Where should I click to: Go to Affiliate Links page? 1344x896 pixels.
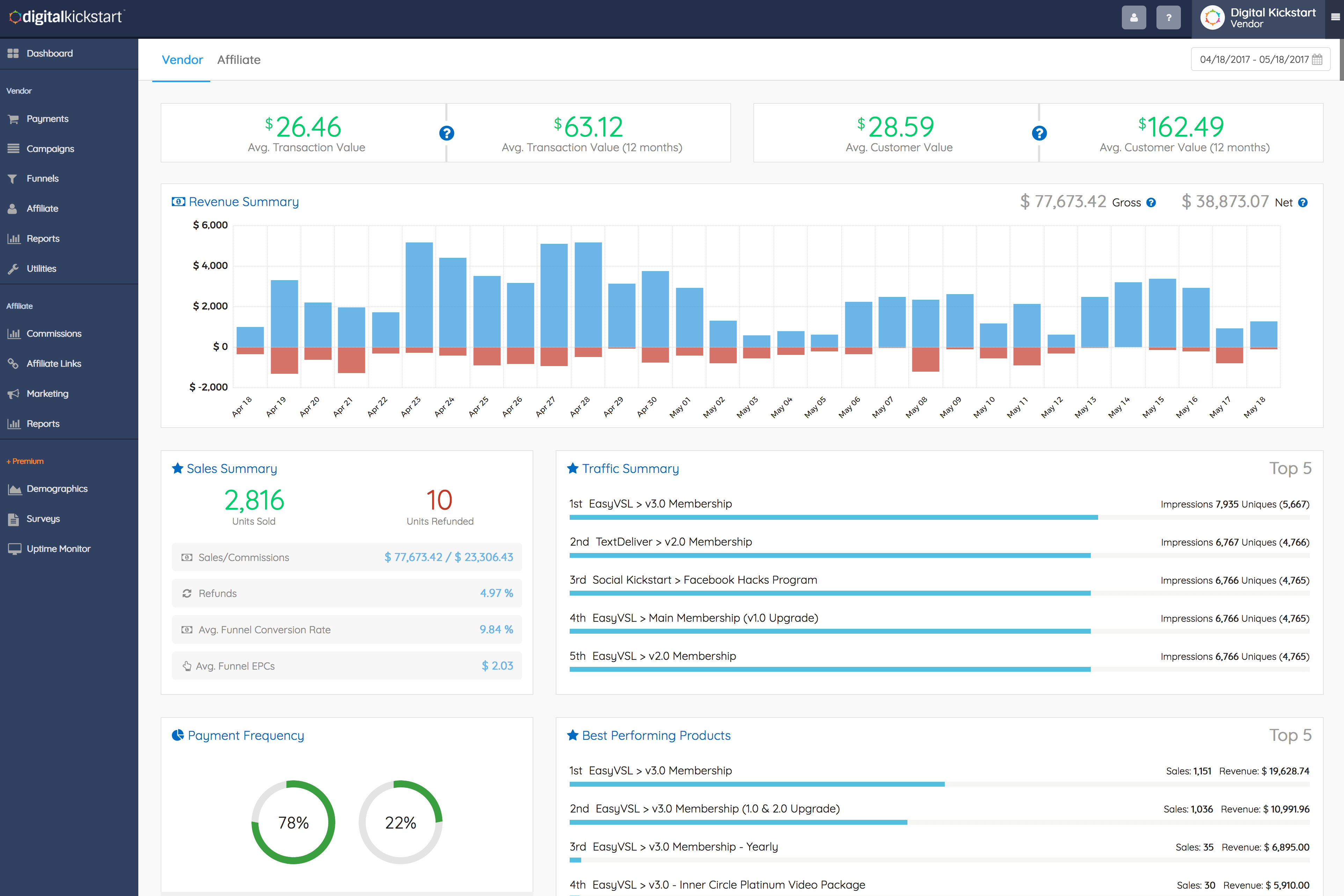coord(54,363)
